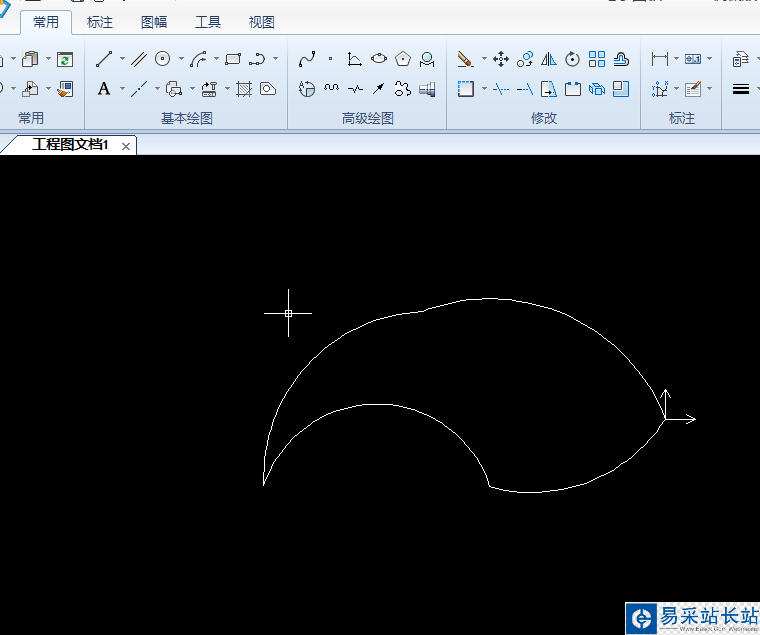Select the Rectangle drawing tool
The image size is (760, 635).
point(233,59)
